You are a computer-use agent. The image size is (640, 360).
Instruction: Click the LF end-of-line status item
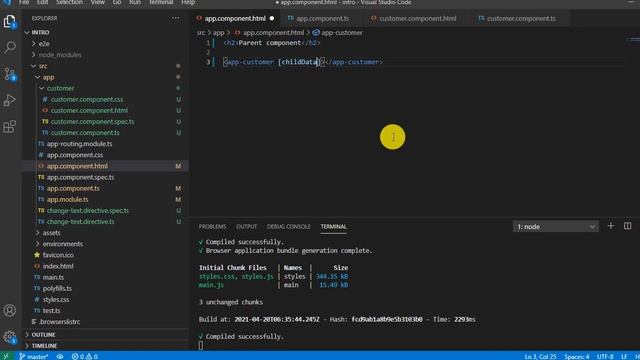click(624, 356)
